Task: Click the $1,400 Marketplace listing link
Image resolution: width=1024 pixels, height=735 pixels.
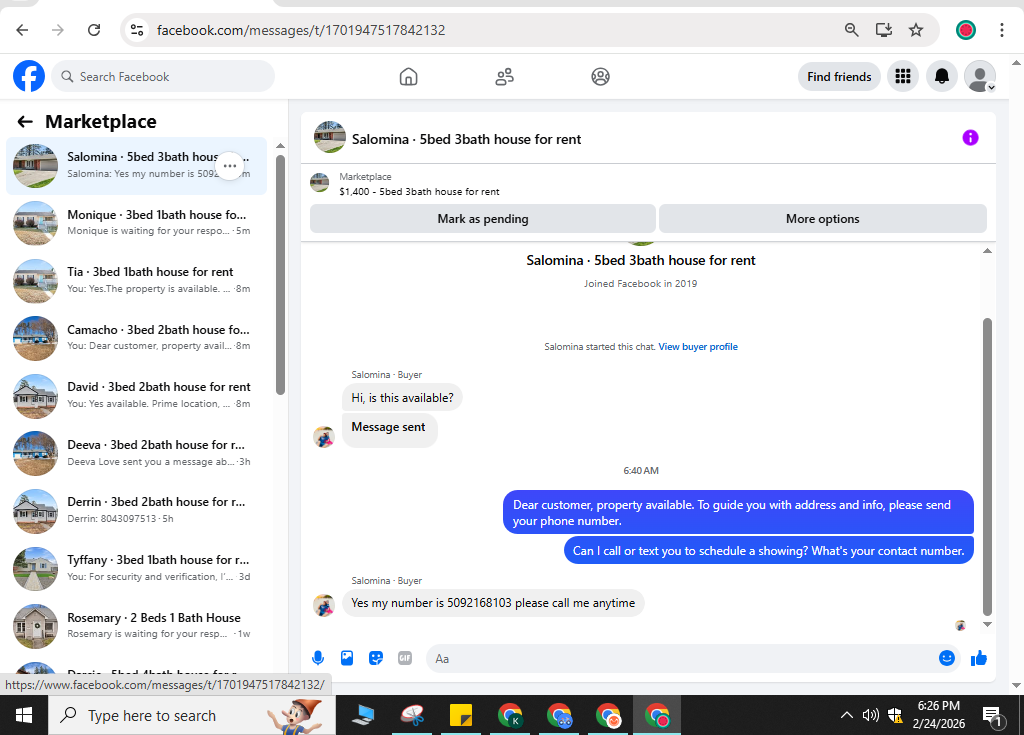Action: point(419,191)
